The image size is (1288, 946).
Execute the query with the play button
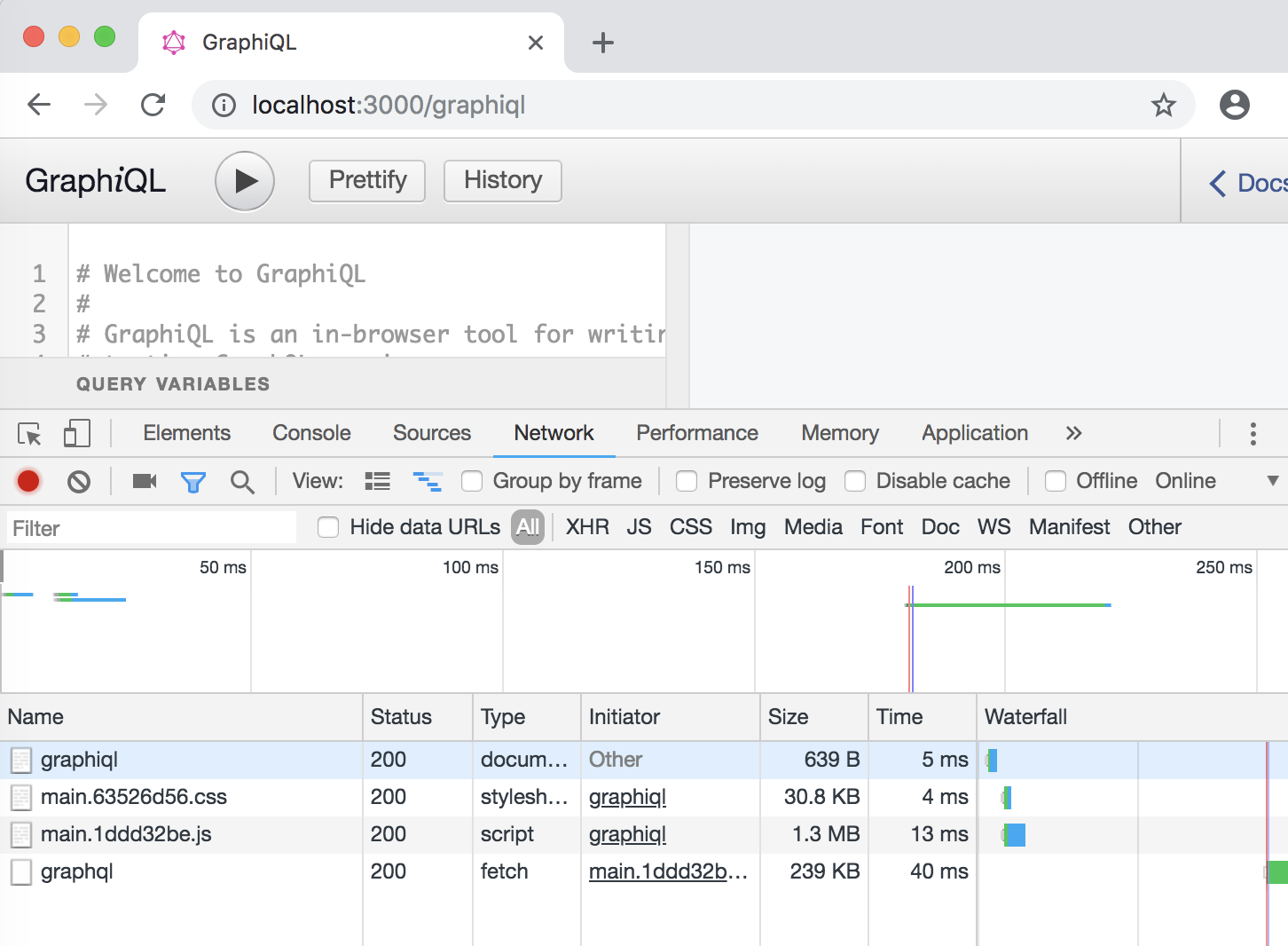click(x=244, y=180)
